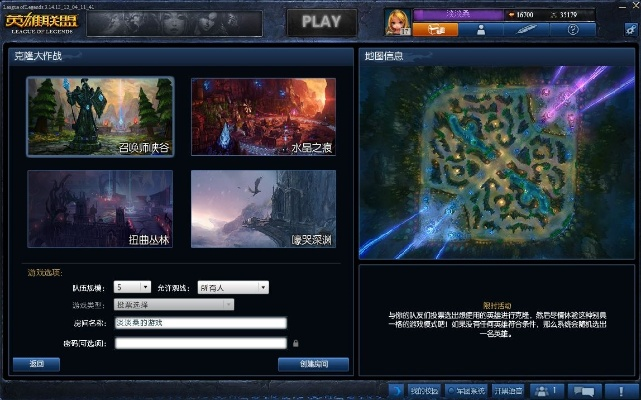Open the feather quill icon tab
The image size is (641, 400).
point(527,30)
